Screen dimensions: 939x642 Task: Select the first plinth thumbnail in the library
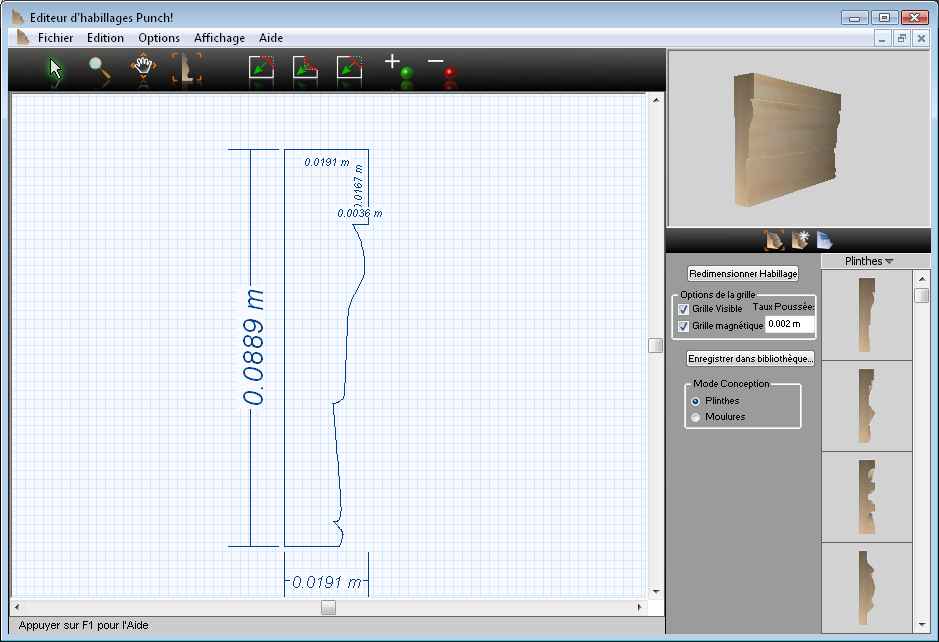tap(867, 315)
